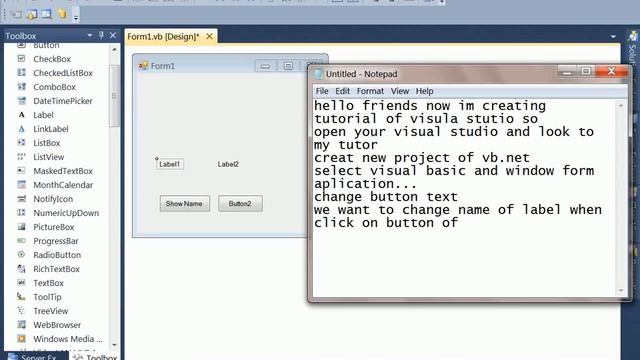Select the Label1 control on the form
Viewport: 640px width, 360px height.
(169, 164)
